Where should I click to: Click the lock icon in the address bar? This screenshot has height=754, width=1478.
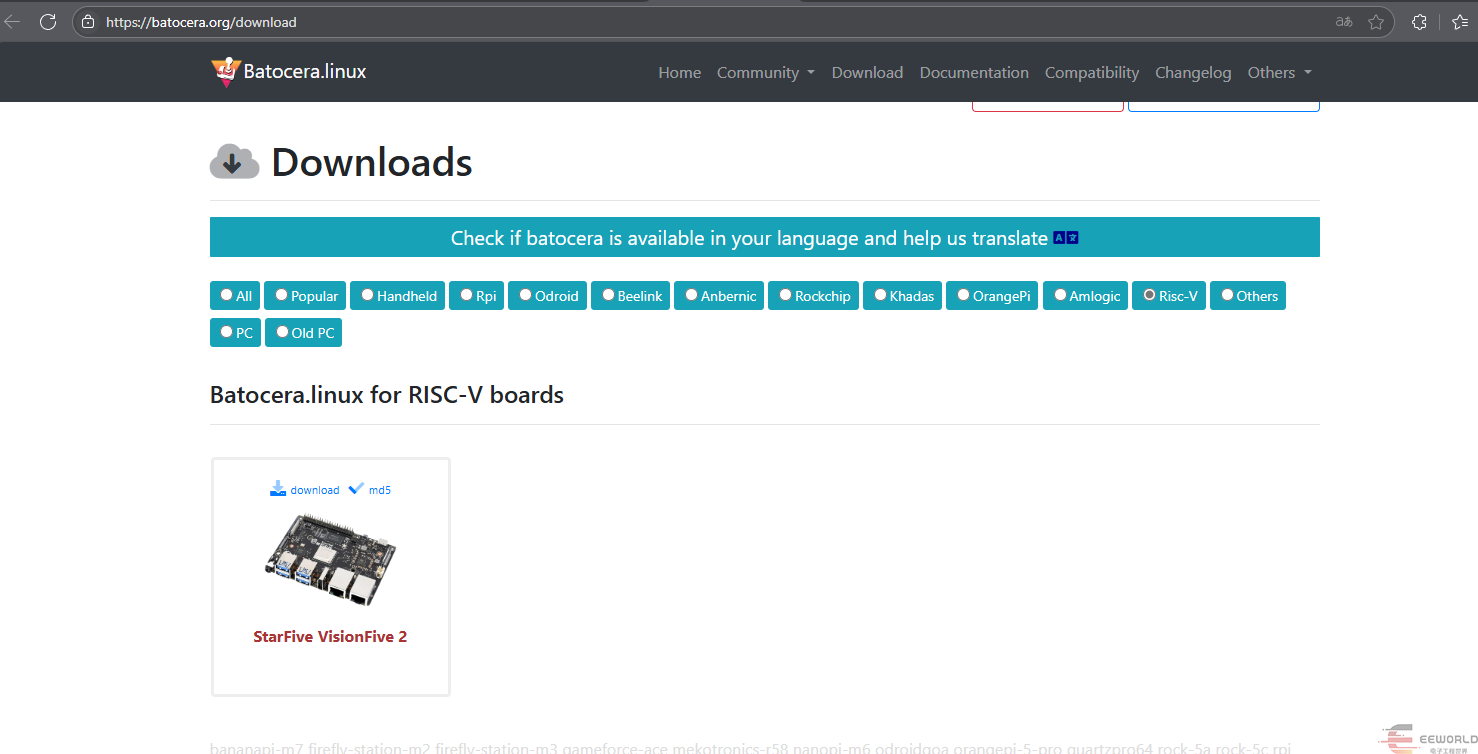tap(88, 22)
